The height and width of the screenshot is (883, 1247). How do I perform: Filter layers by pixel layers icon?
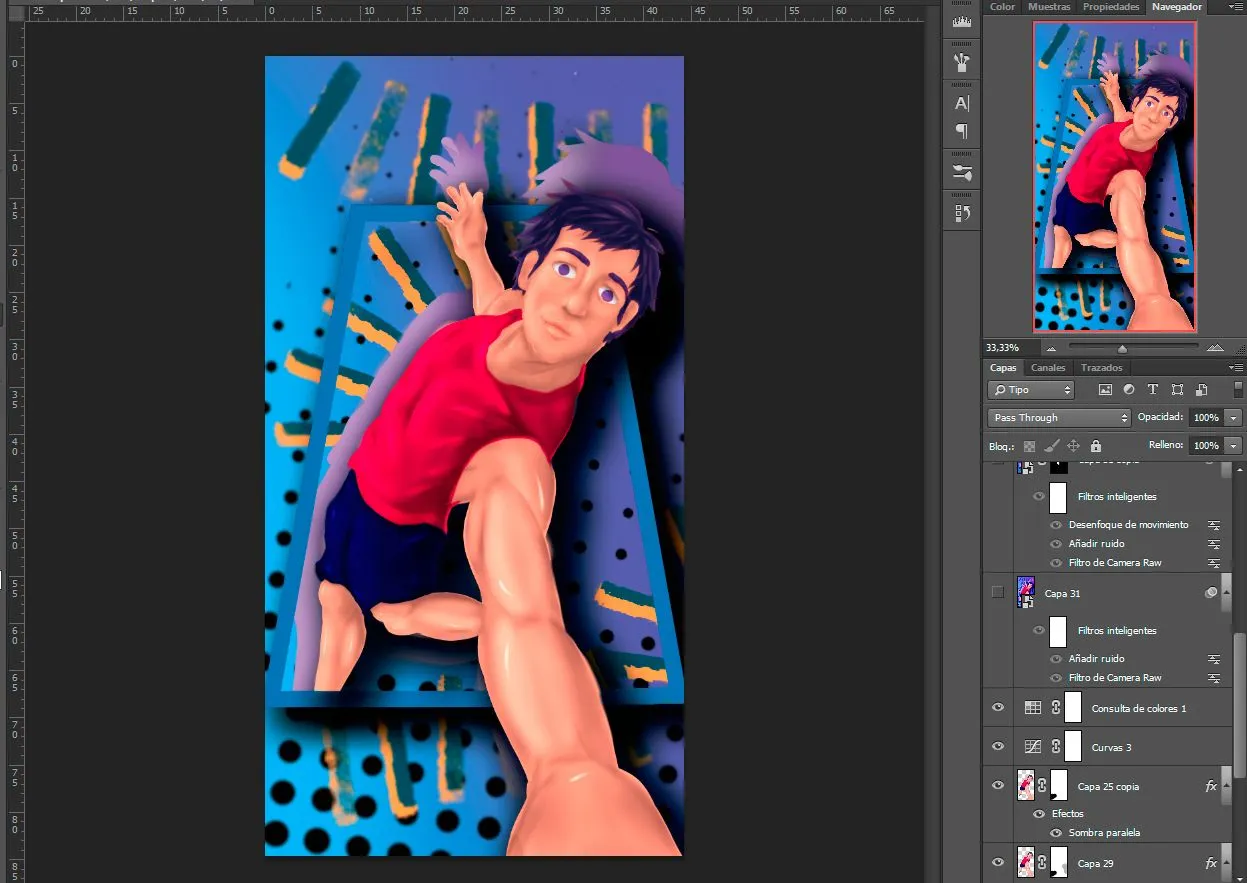[x=1106, y=390]
